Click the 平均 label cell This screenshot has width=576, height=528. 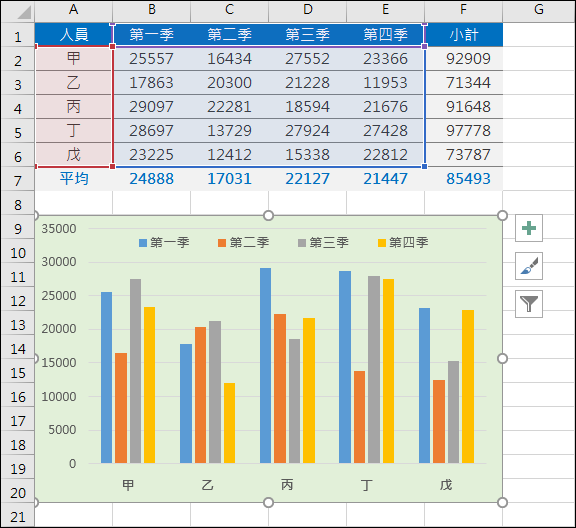click(x=73, y=179)
